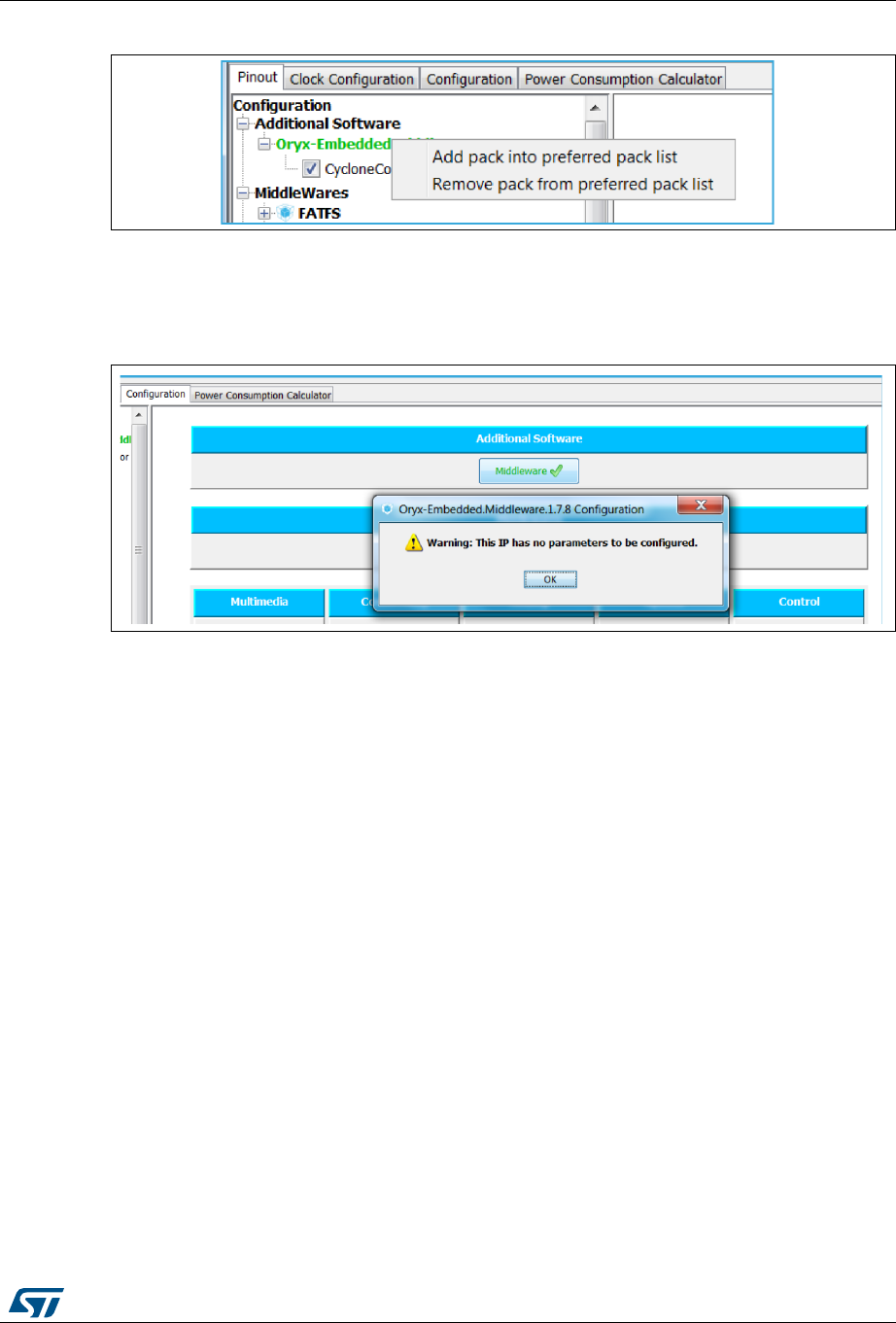The height and width of the screenshot is (1323, 896).
Task: Click the Multimedia category header
Action: [x=259, y=602]
